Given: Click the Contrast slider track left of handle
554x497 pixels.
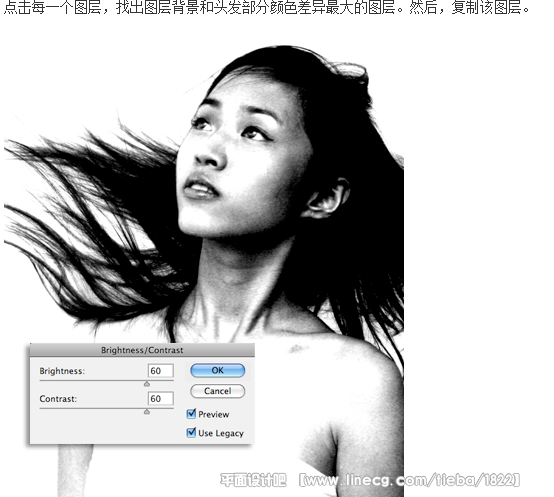Looking at the screenshot, I should tap(92, 409).
